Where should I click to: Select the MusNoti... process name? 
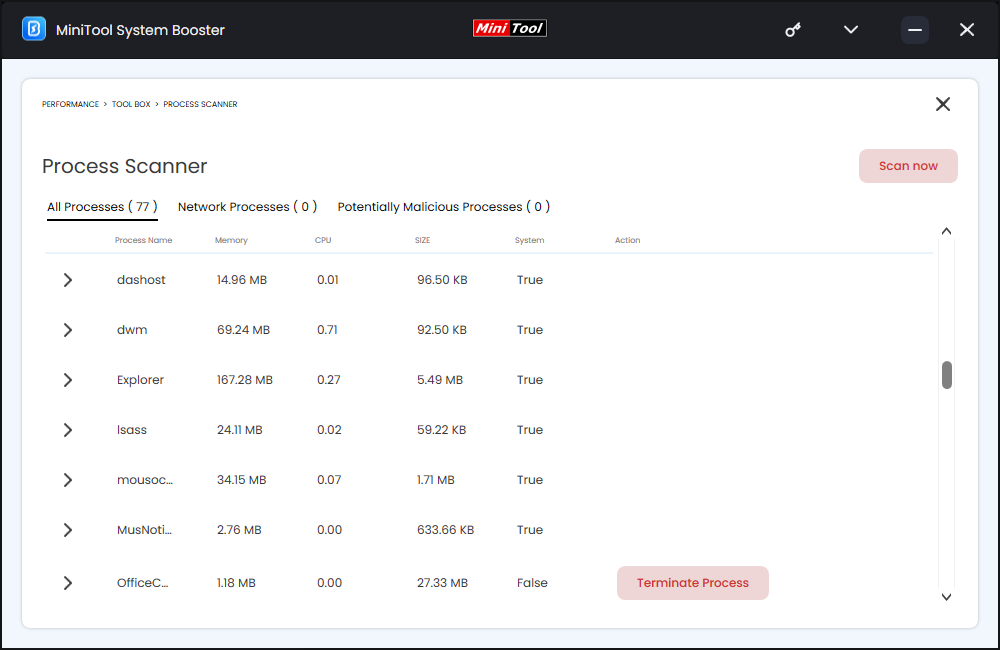[144, 529]
